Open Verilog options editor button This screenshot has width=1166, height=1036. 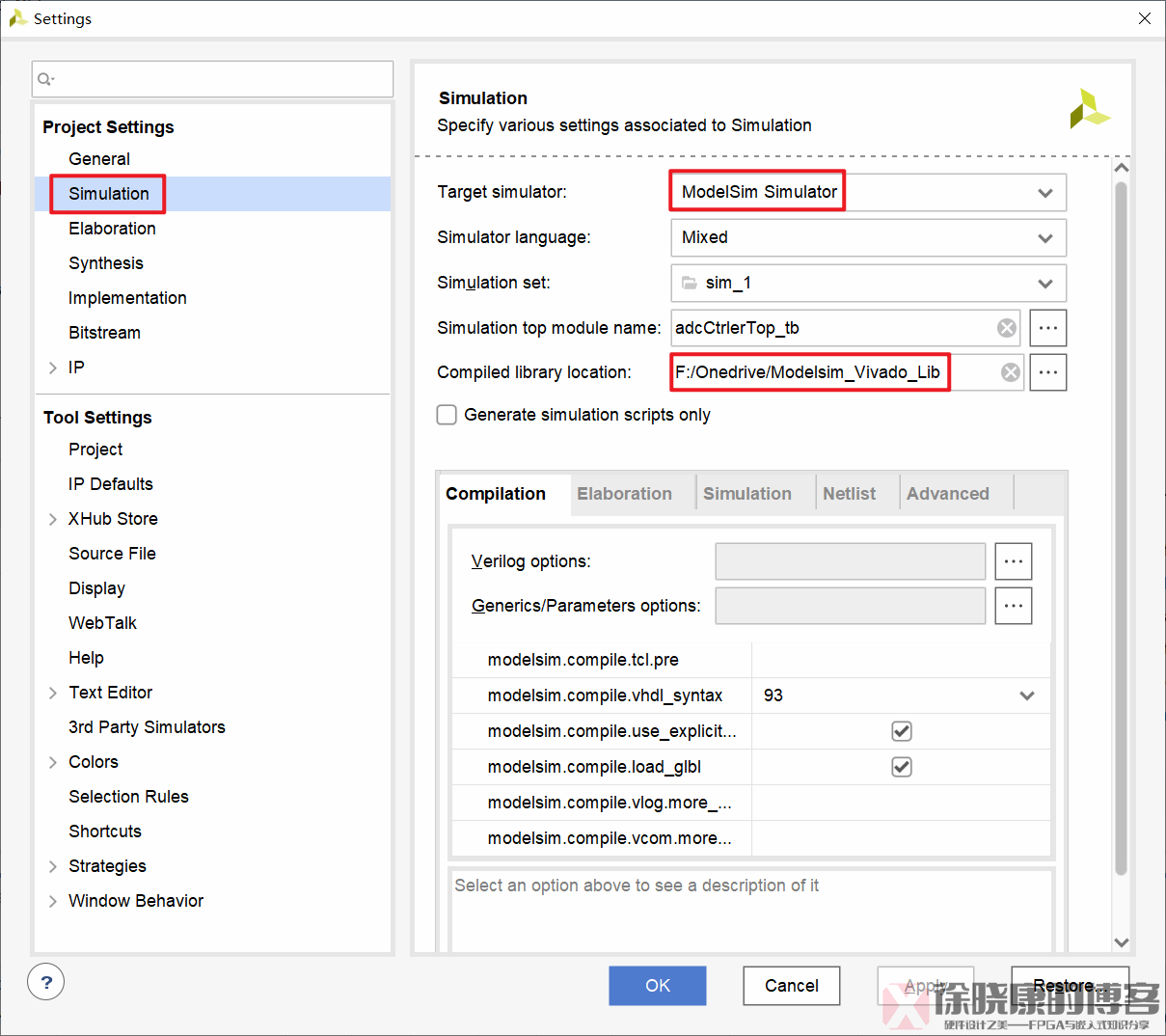pyautogui.click(x=1014, y=561)
